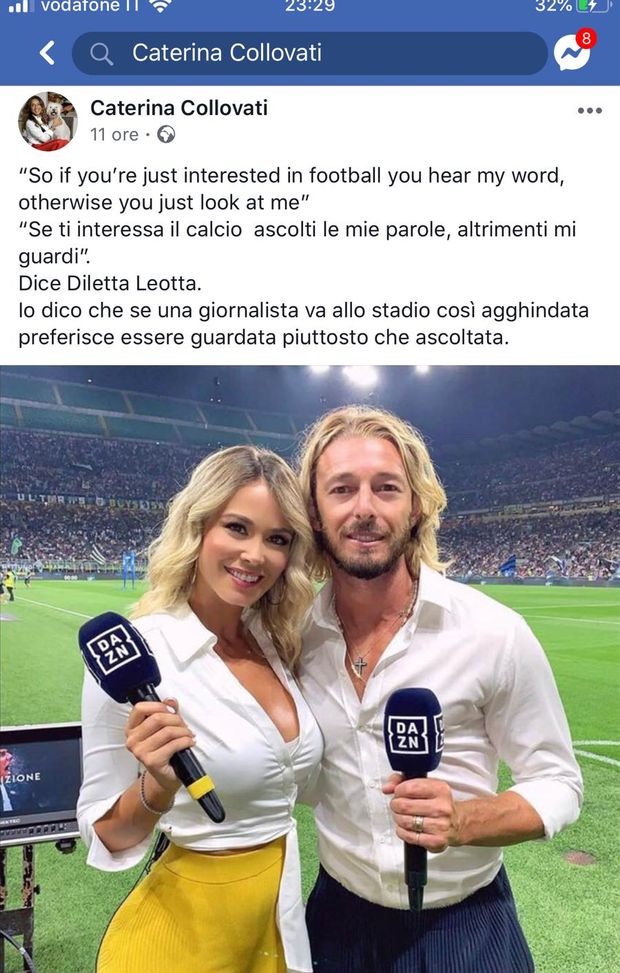The image size is (620, 973).
Task: Tap the Dice Diletta Leotta text line
Action: pos(110,284)
